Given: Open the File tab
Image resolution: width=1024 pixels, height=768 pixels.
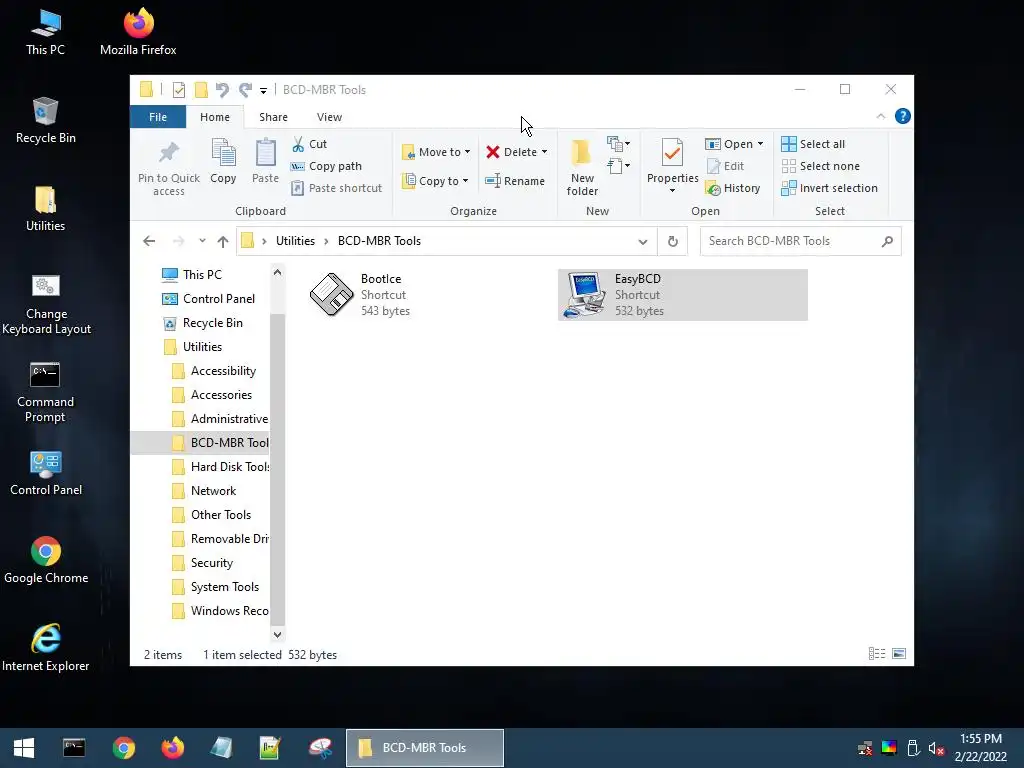Looking at the screenshot, I should pos(158,117).
